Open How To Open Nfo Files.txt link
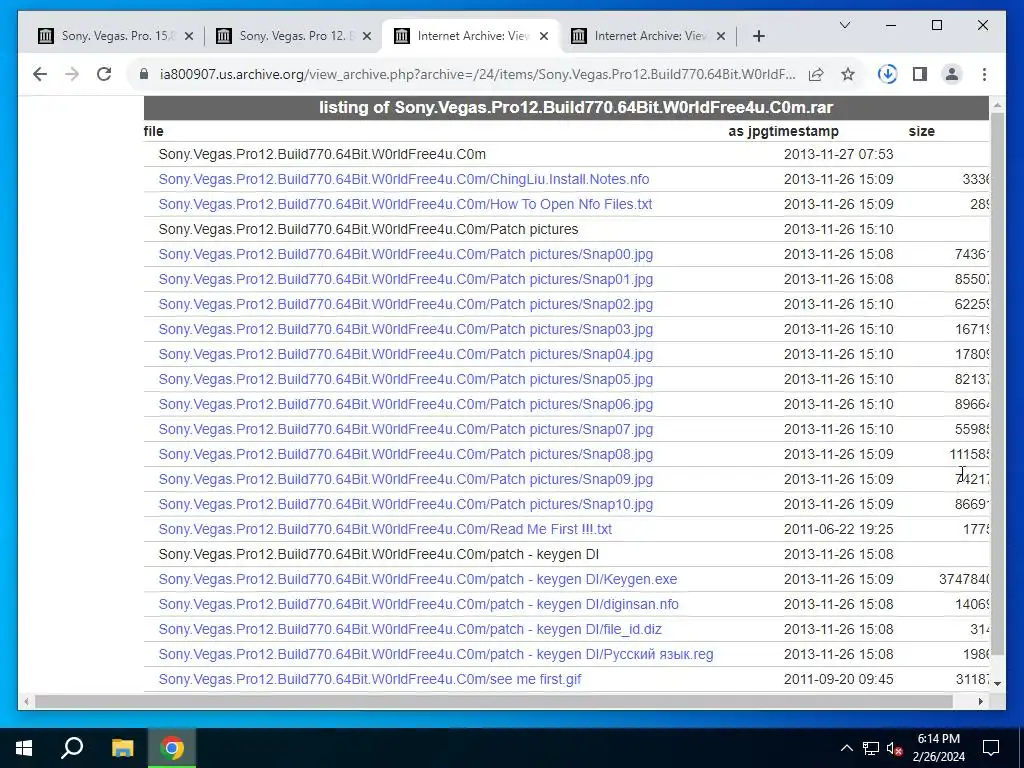The image size is (1024, 768). 405,204
